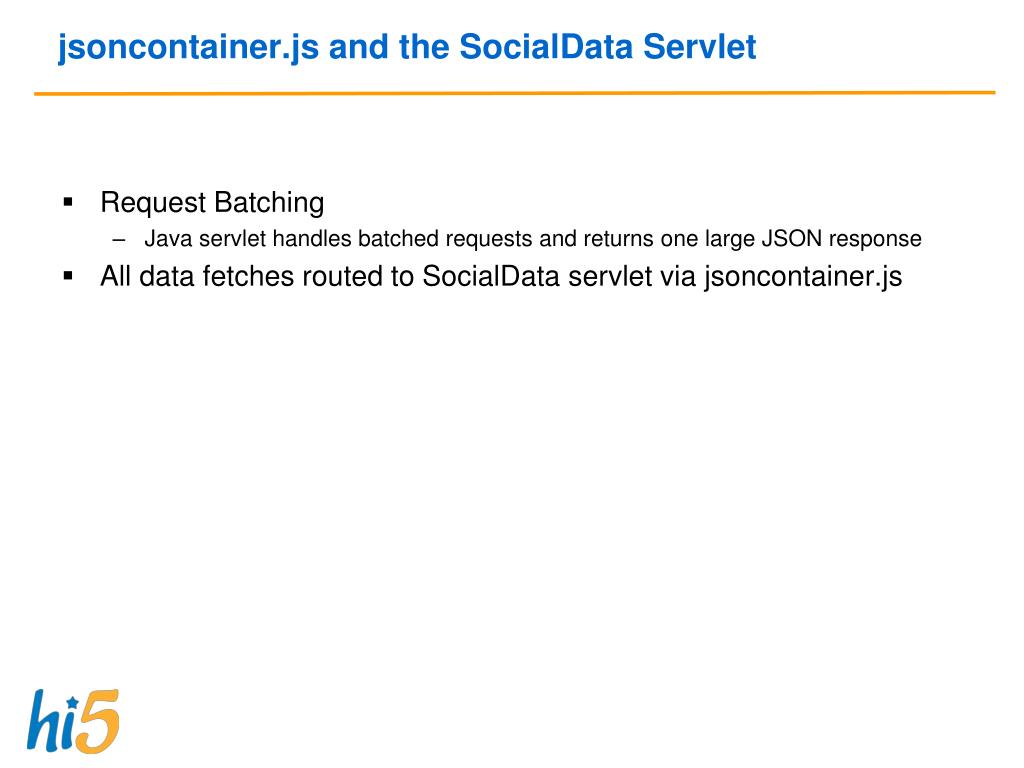Select the square bullet beside Request Batching
Screen dimensions: 1024x768
click(x=68, y=202)
